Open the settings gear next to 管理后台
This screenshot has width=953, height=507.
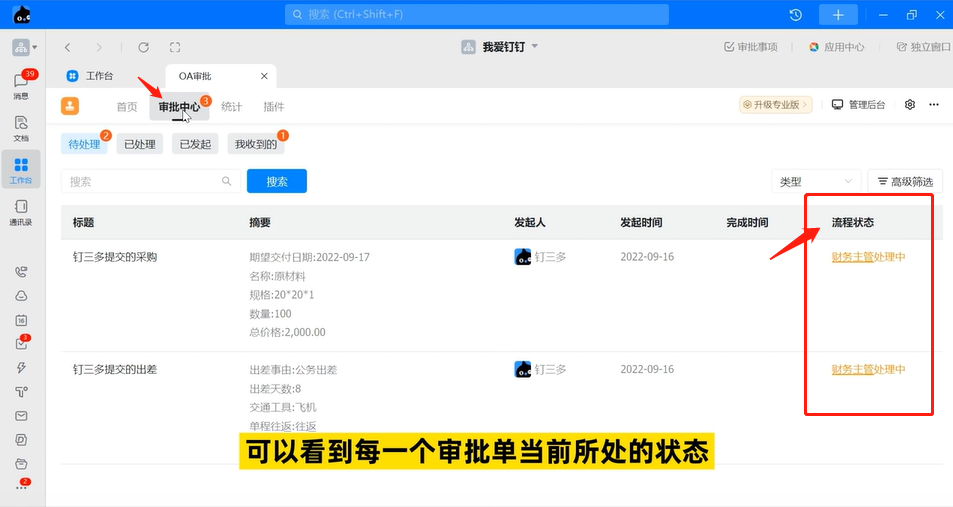[x=909, y=105]
